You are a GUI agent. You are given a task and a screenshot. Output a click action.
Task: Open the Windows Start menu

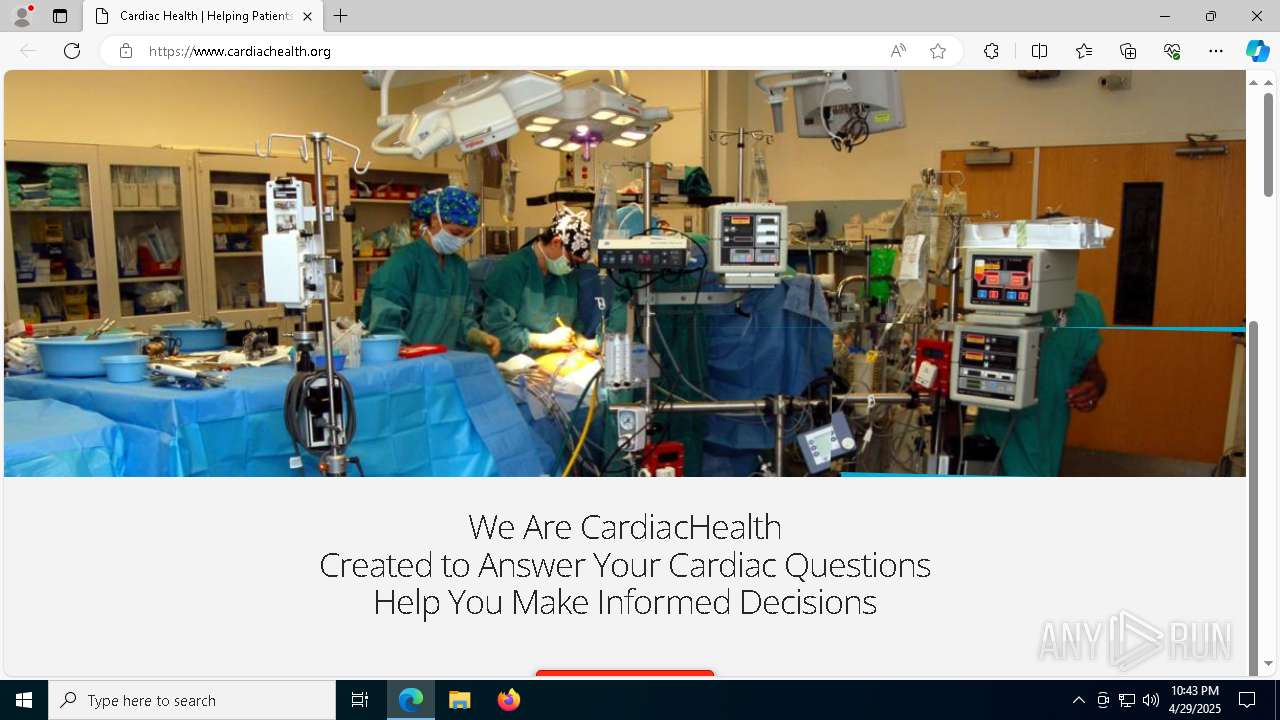click(x=24, y=700)
